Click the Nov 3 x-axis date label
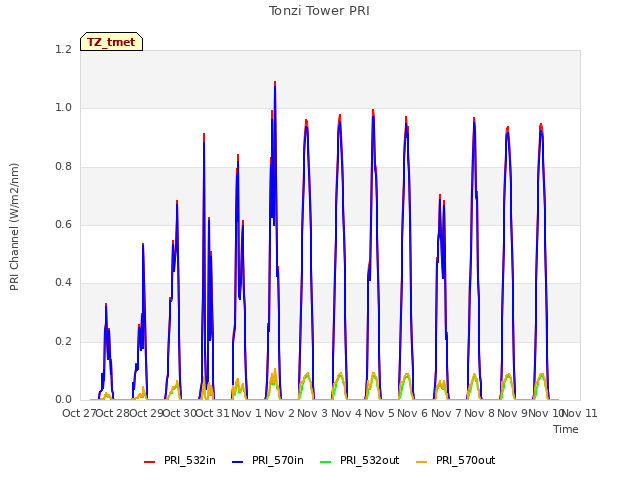 [313, 413]
